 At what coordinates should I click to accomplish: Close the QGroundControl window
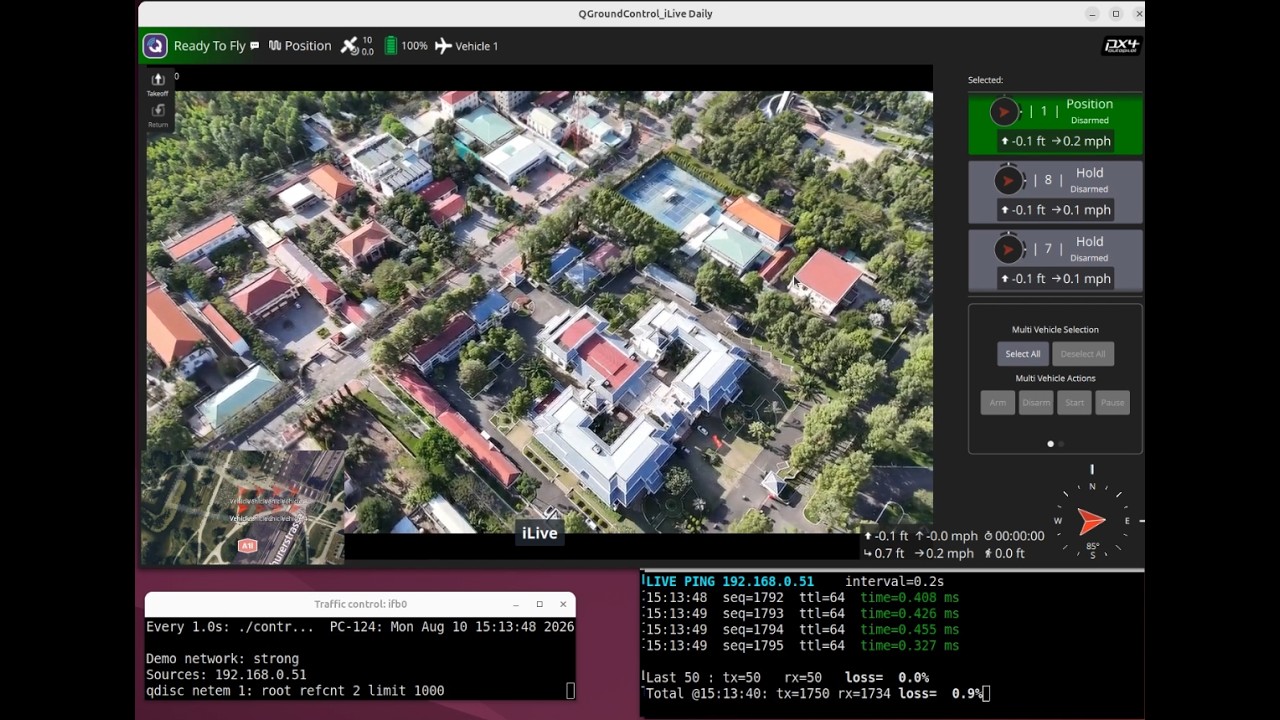coord(1138,14)
